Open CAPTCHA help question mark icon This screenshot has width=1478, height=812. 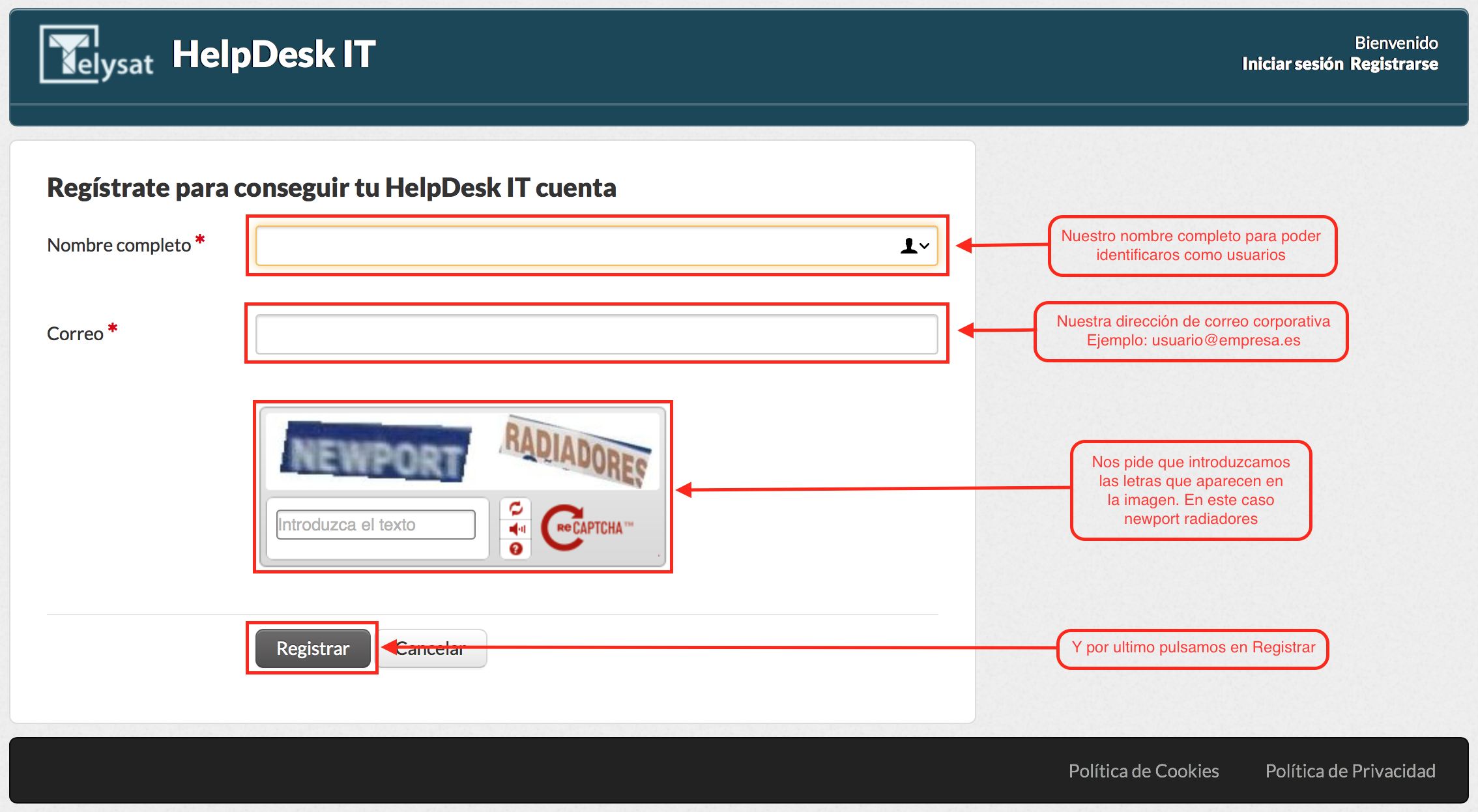[515, 549]
